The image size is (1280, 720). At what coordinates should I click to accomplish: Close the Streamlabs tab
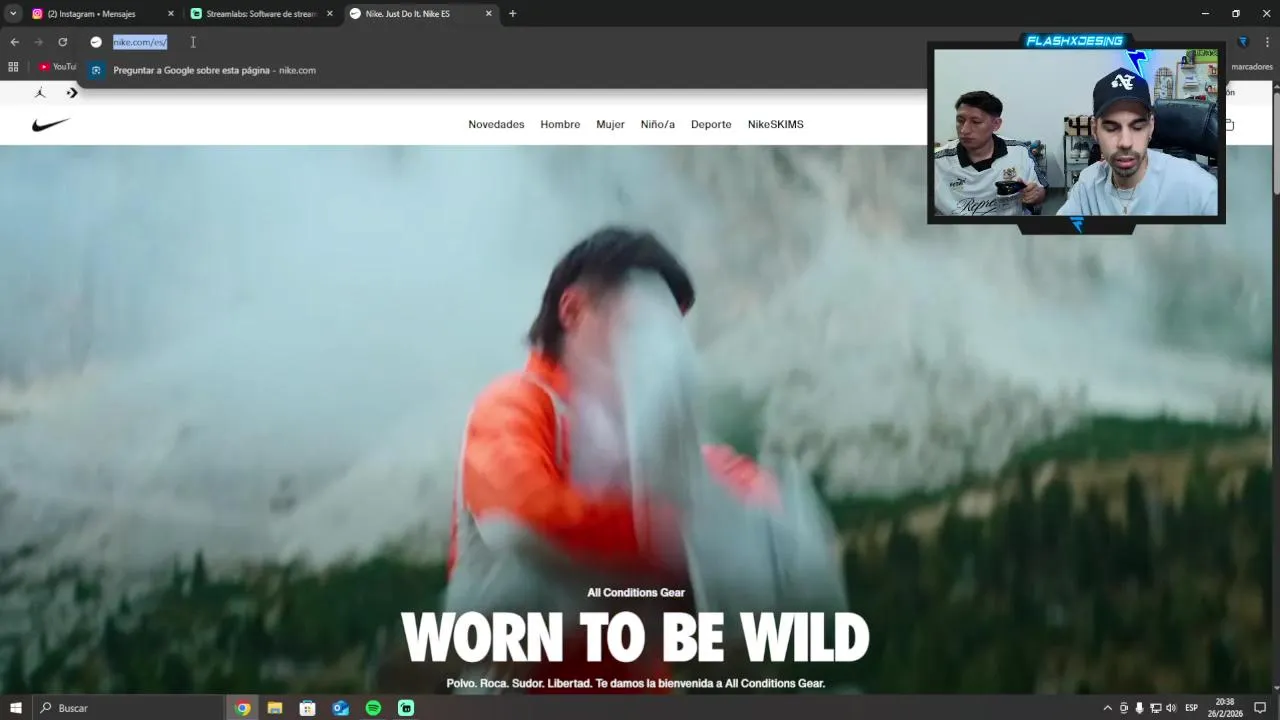coord(330,14)
